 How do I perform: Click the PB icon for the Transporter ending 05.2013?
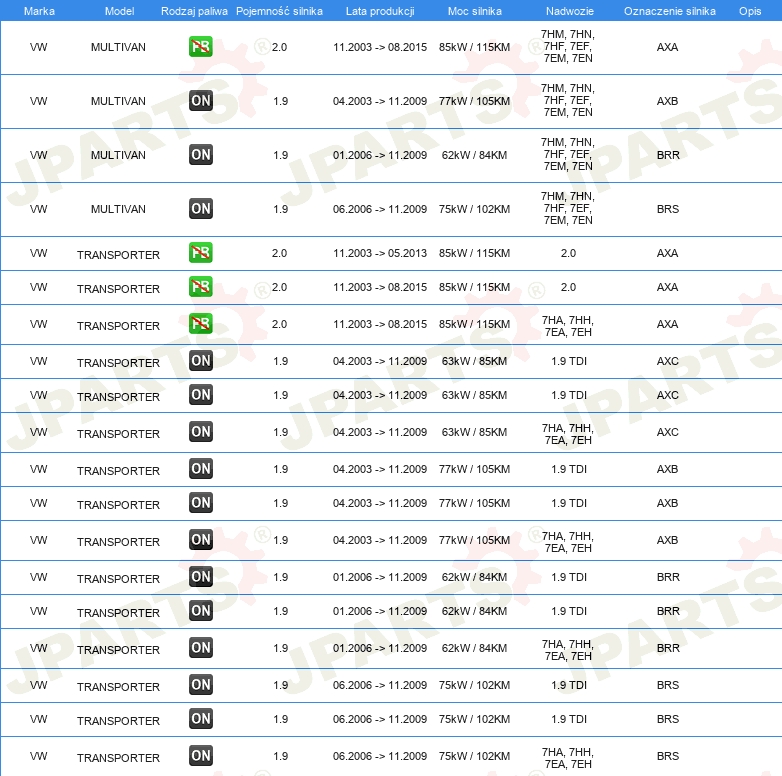point(201,253)
